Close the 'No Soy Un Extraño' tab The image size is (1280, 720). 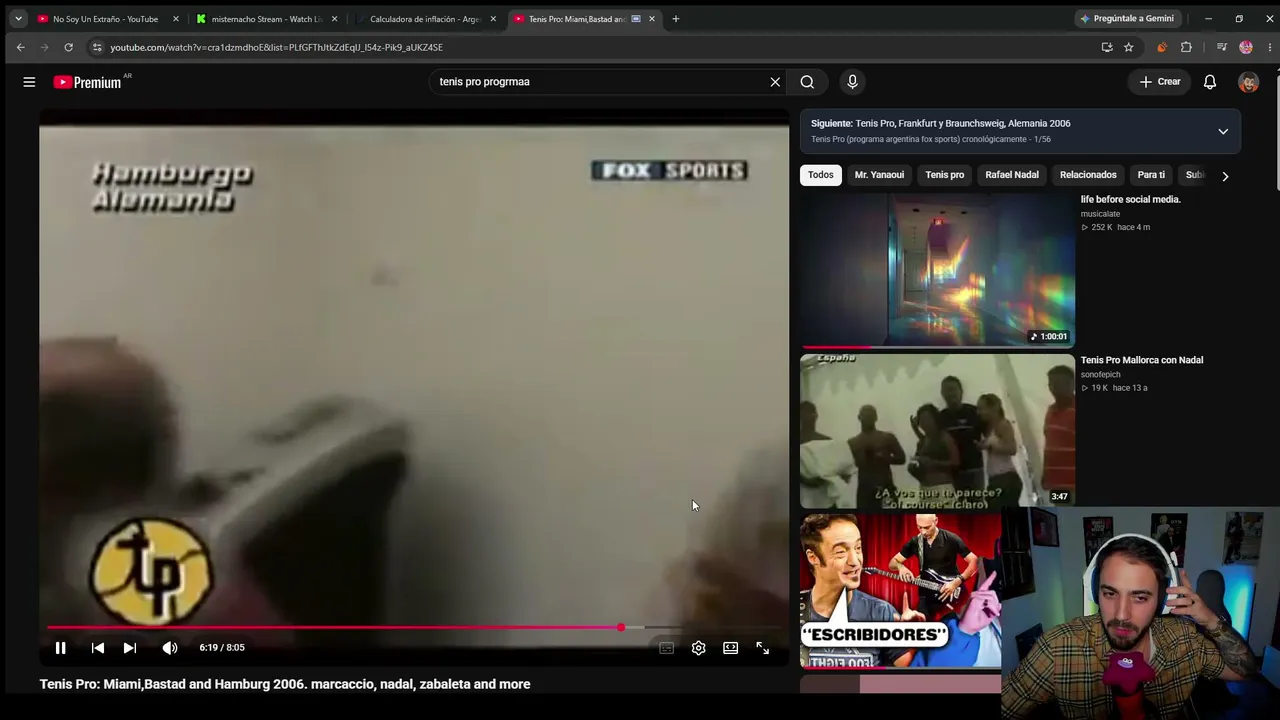coord(176,19)
